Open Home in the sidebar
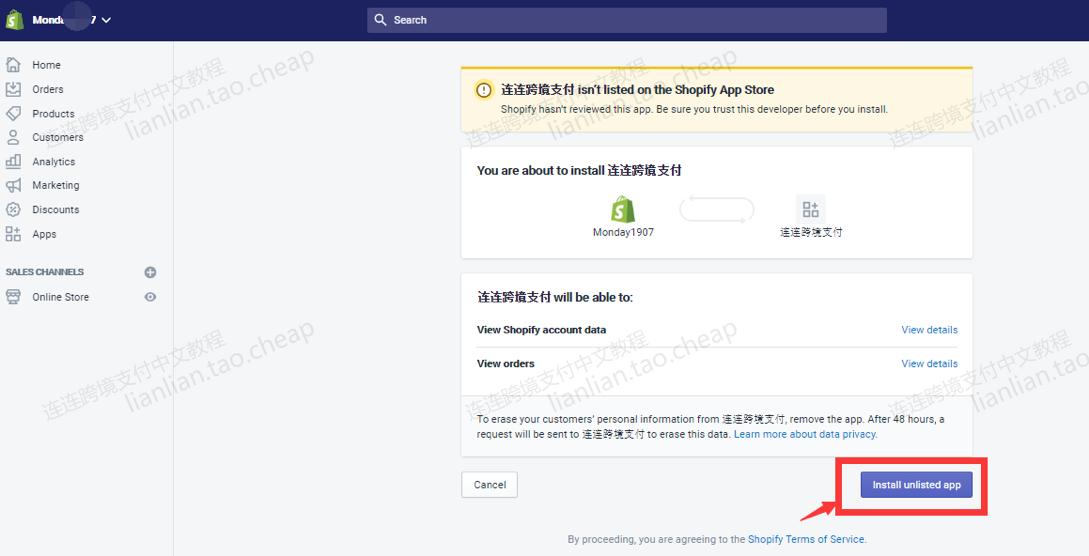The image size is (1089, 556). click(x=46, y=65)
